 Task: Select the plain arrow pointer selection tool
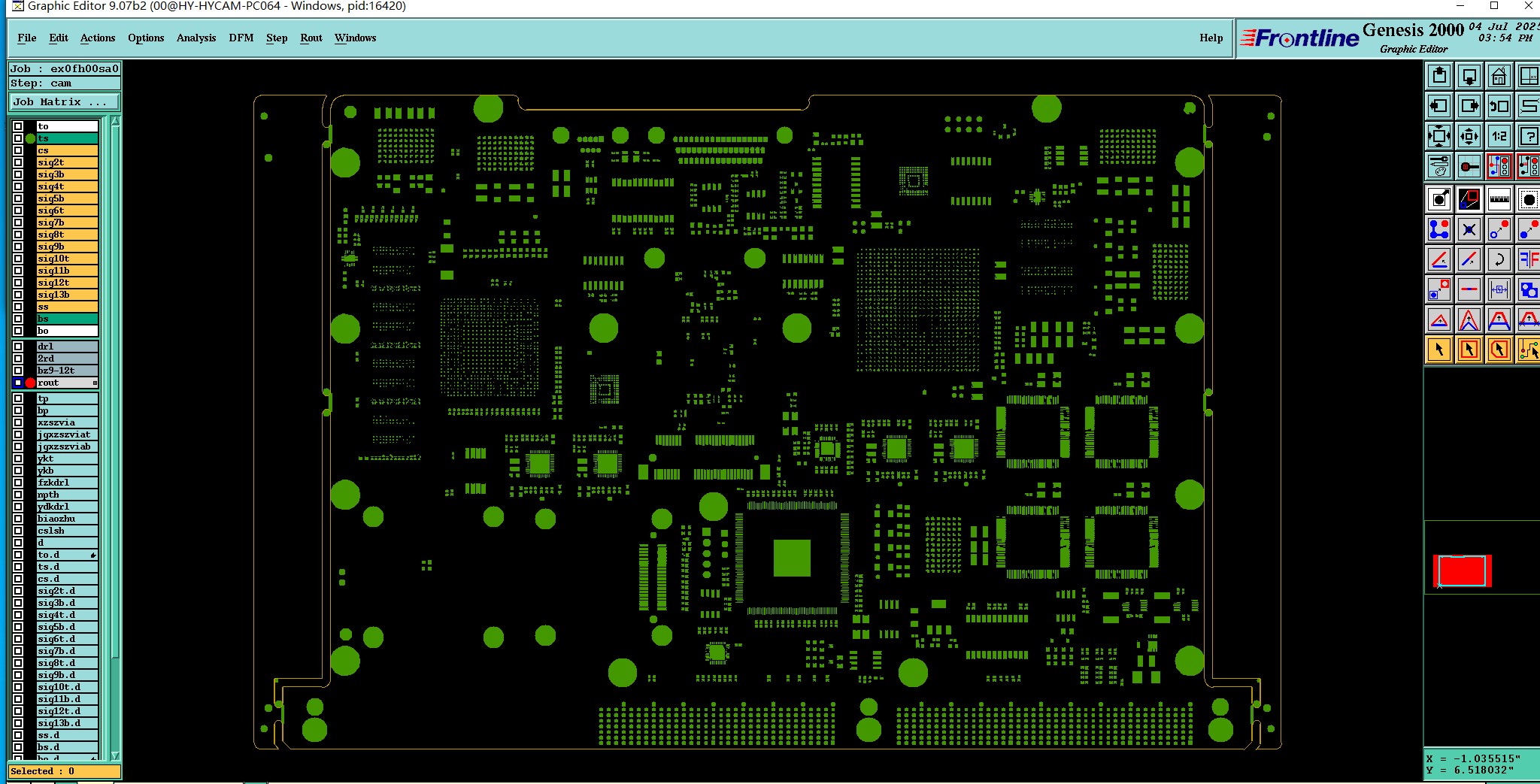click(x=1439, y=350)
